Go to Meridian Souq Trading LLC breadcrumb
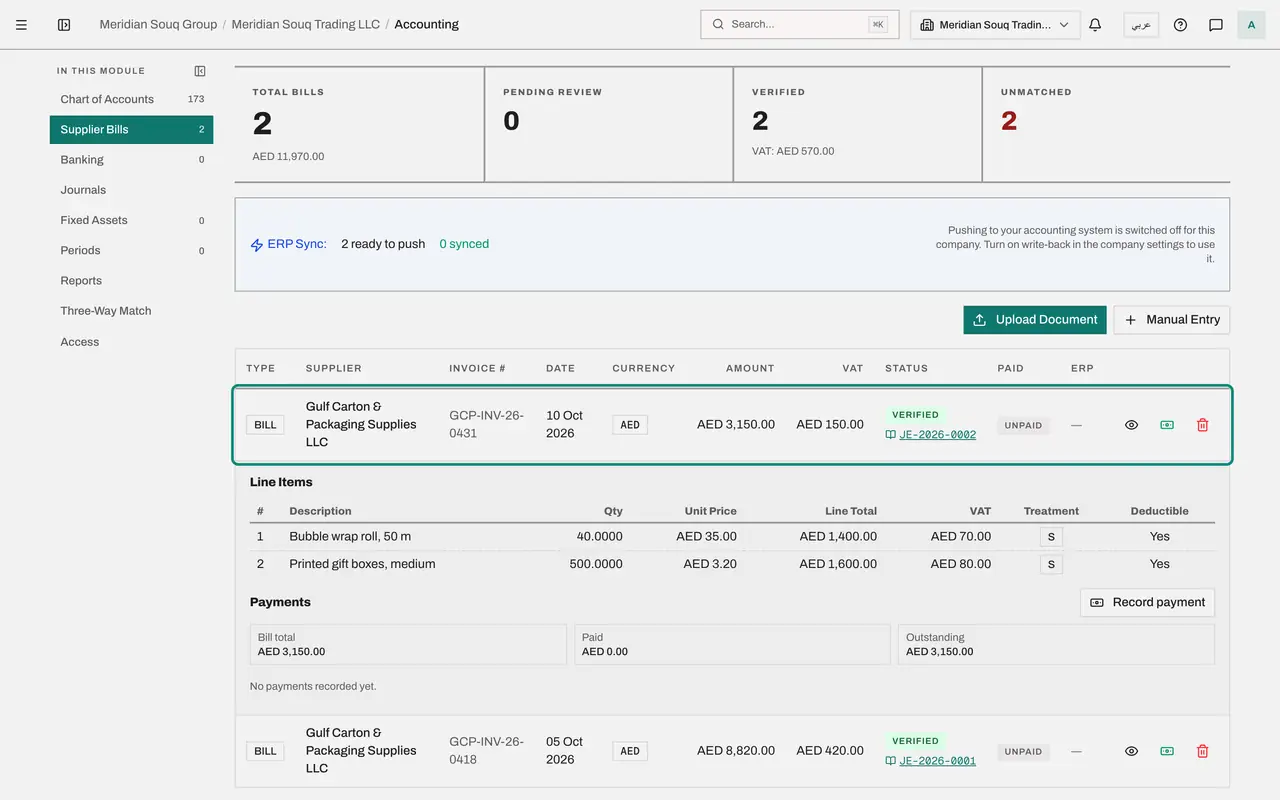 tap(305, 24)
